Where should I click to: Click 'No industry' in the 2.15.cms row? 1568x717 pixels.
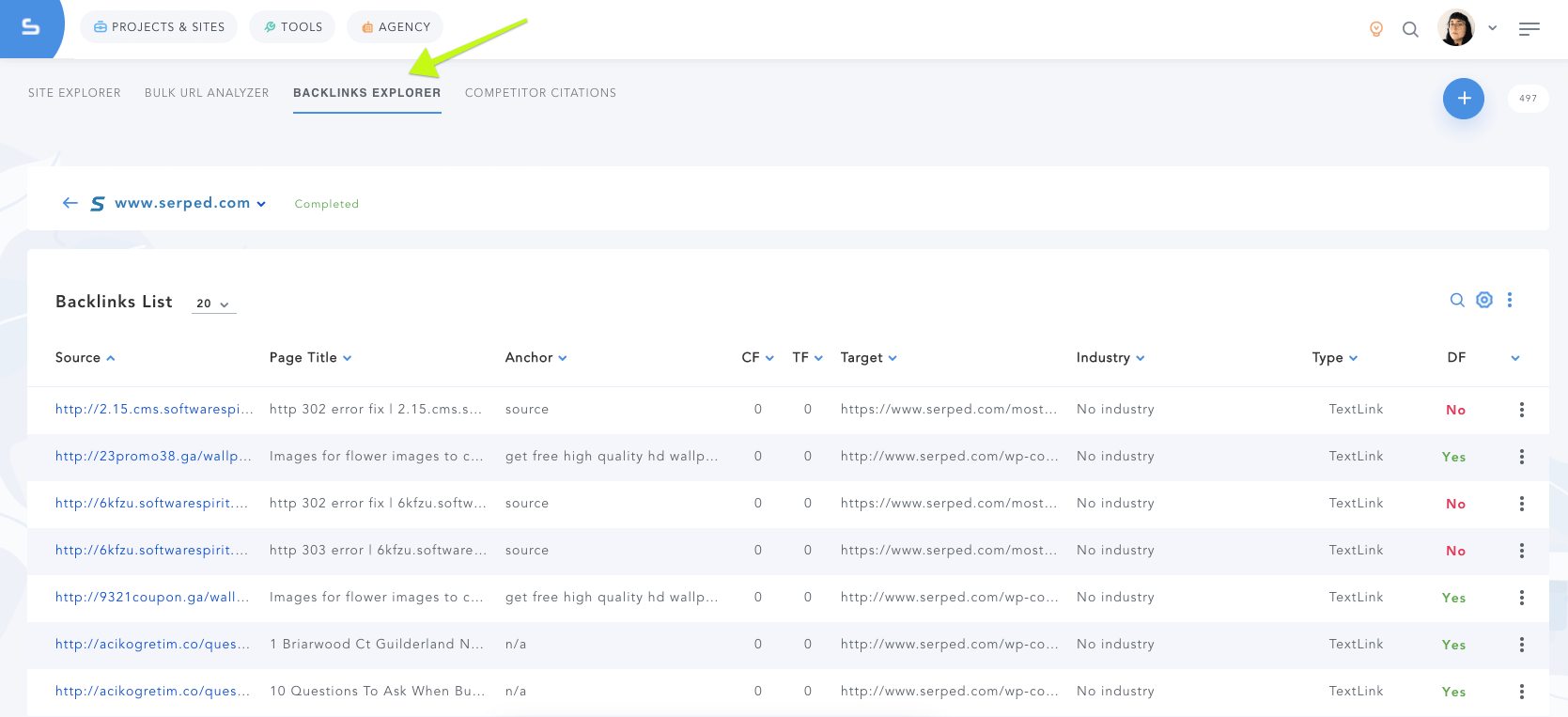point(1115,410)
